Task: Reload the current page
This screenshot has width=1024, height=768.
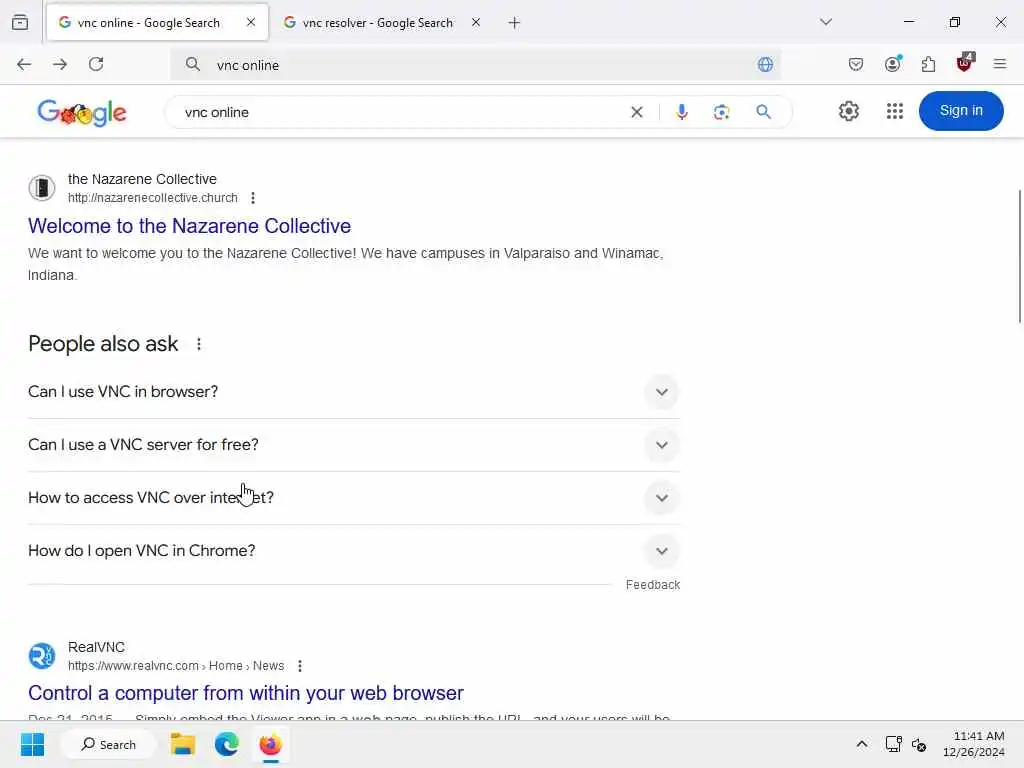Action: [x=96, y=64]
